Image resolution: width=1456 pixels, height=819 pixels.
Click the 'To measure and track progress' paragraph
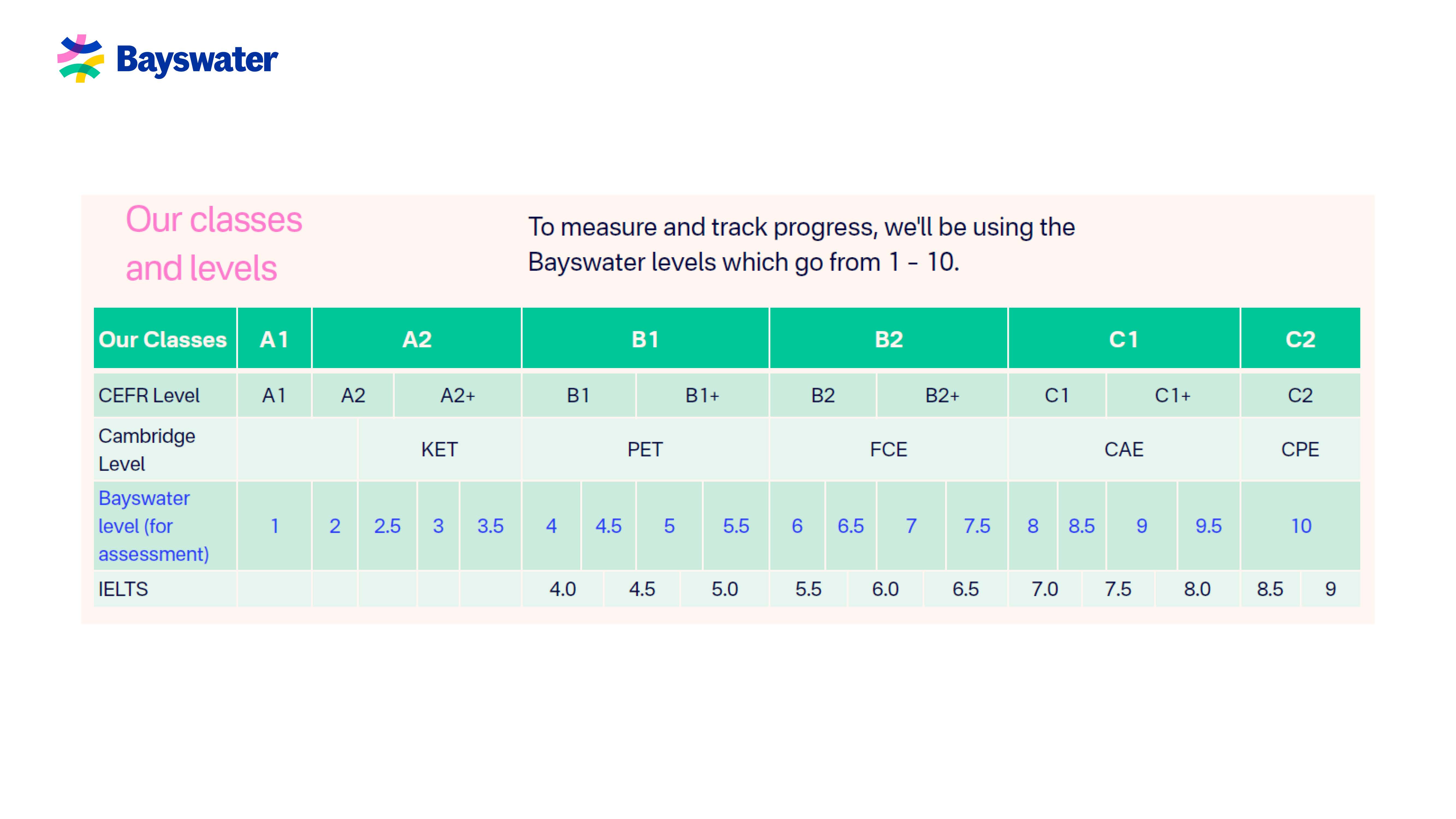(801, 244)
